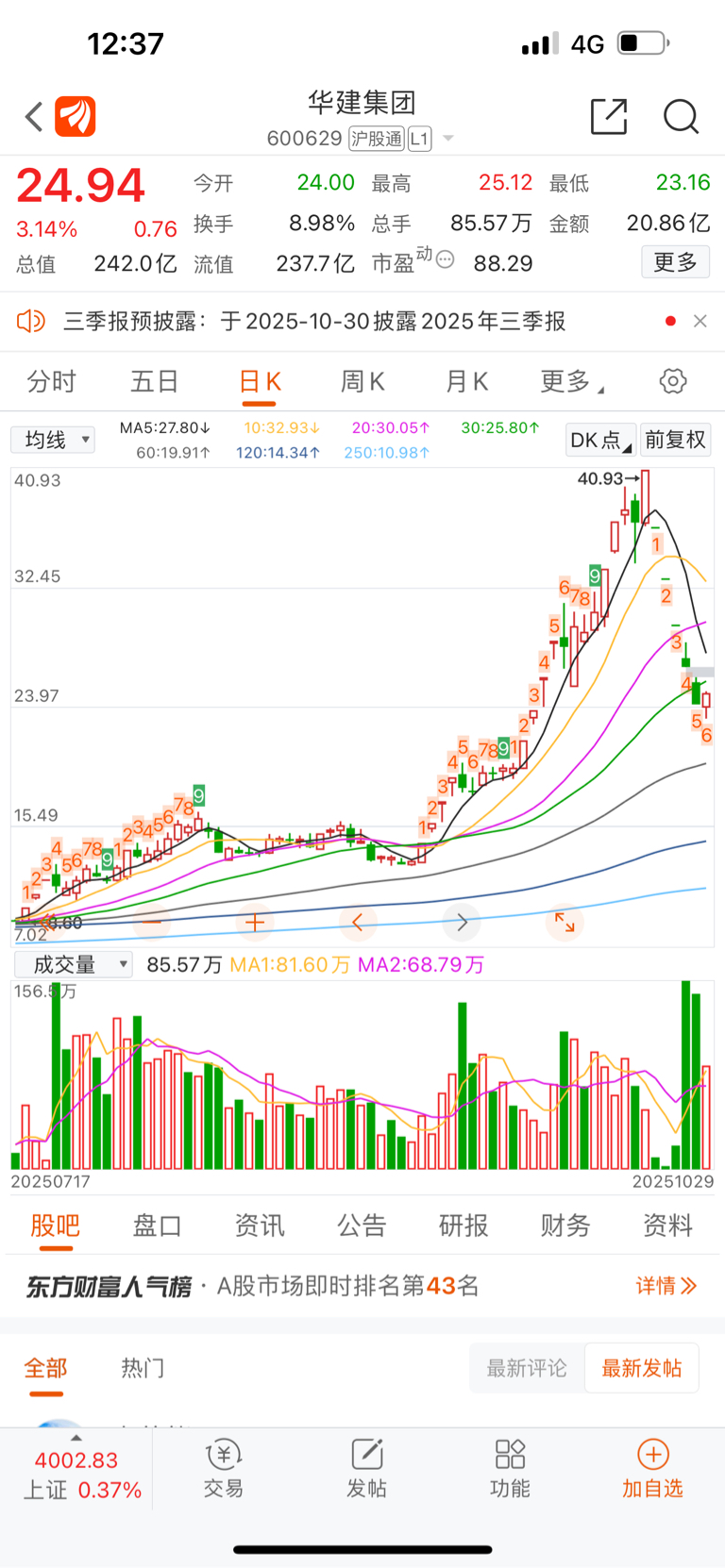Tap the big 24.94 current price

pyautogui.click(x=80, y=186)
